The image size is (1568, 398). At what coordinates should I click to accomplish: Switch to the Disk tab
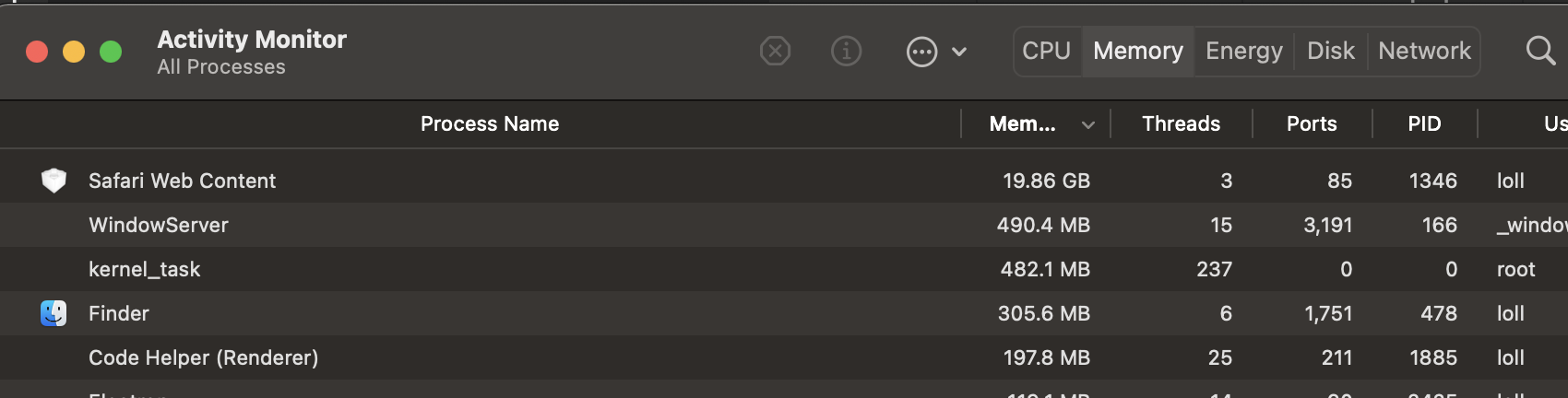(x=1331, y=51)
